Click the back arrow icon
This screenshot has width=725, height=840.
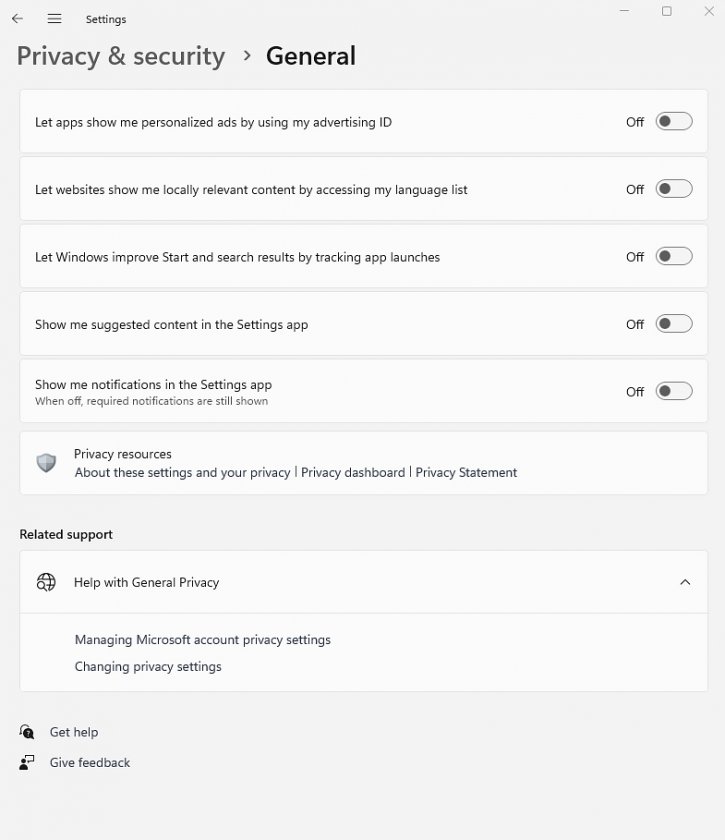point(17,19)
